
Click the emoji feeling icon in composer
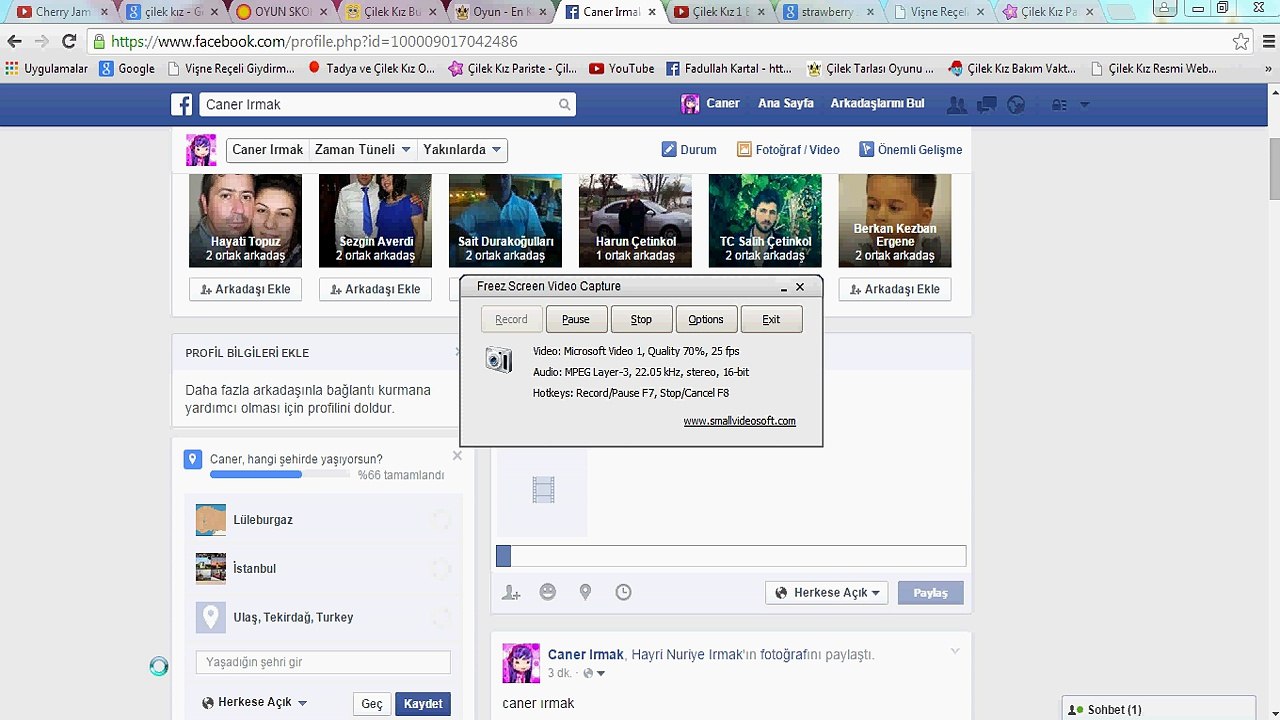(x=547, y=592)
